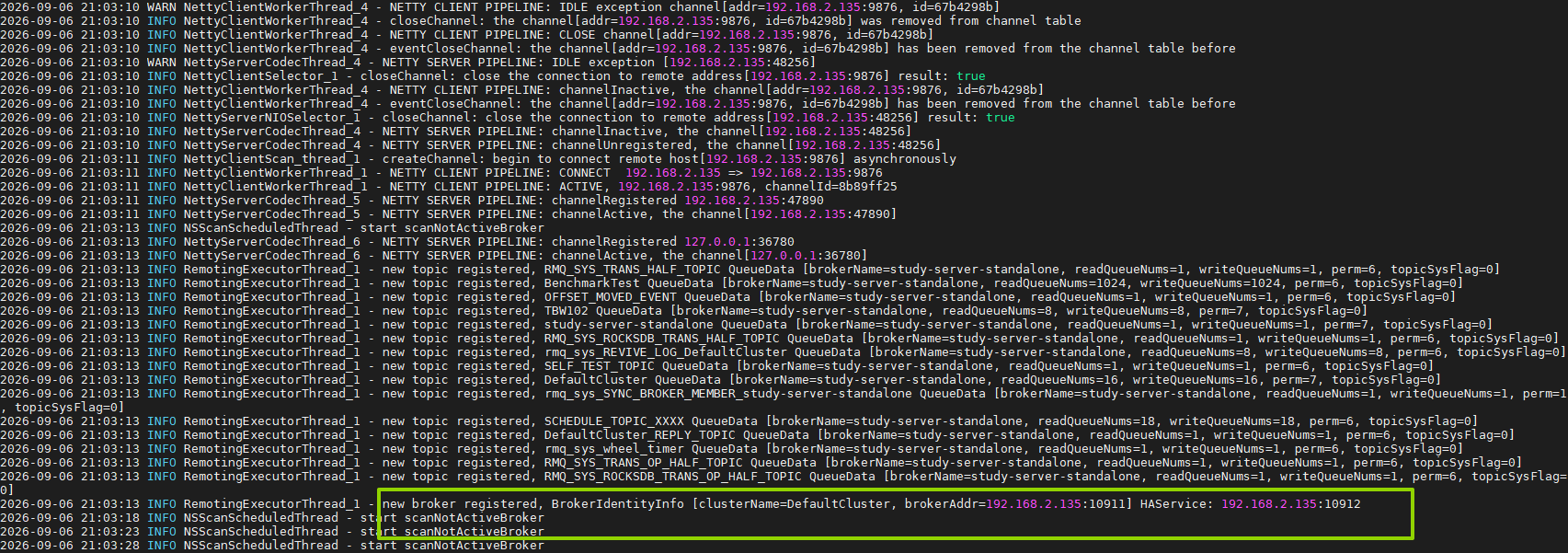The width and height of the screenshot is (1568, 553).
Task: Click the RMQ_SYS_ROCKSDB_TRANS_HALF_TOPIC text
Action: 661,339
